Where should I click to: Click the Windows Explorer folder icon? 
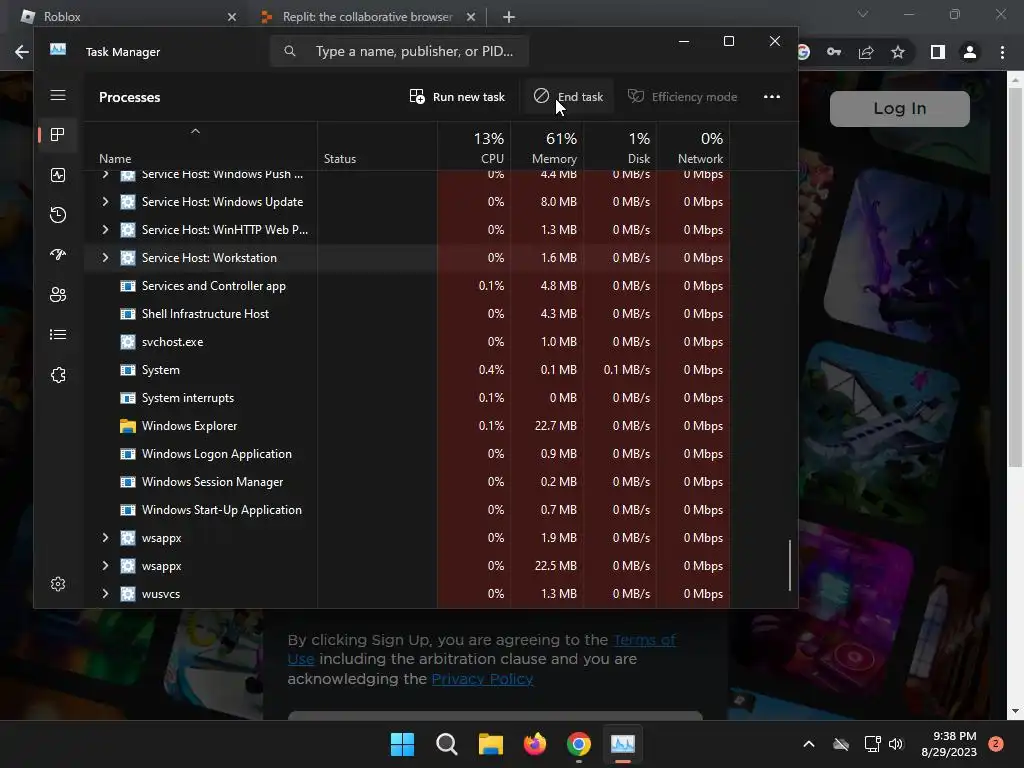click(128, 426)
